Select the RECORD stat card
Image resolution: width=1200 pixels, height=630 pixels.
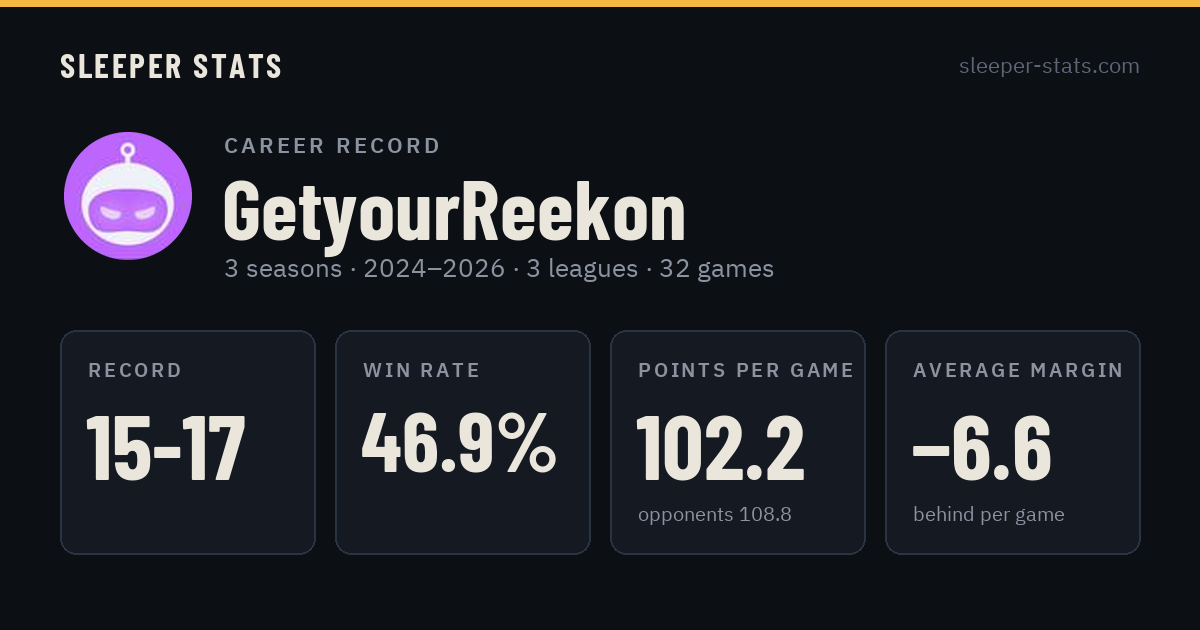click(188, 442)
